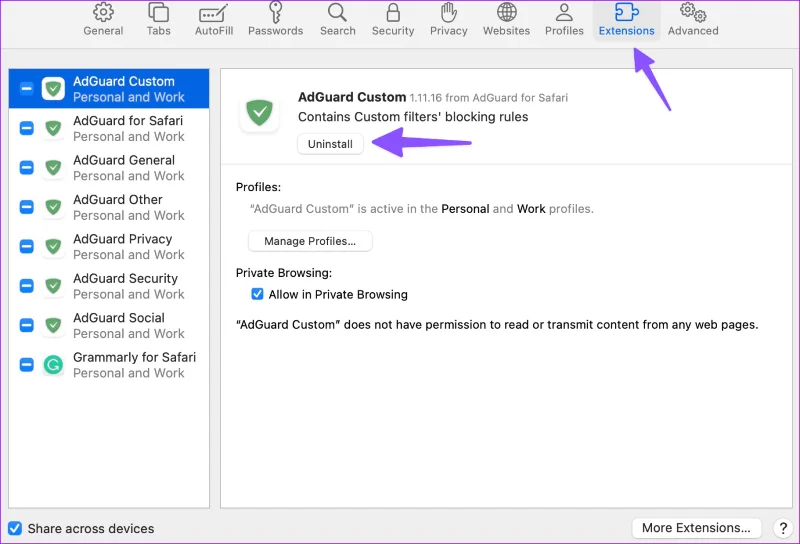Select the Websites preferences tab

pyautogui.click(x=506, y=20)
